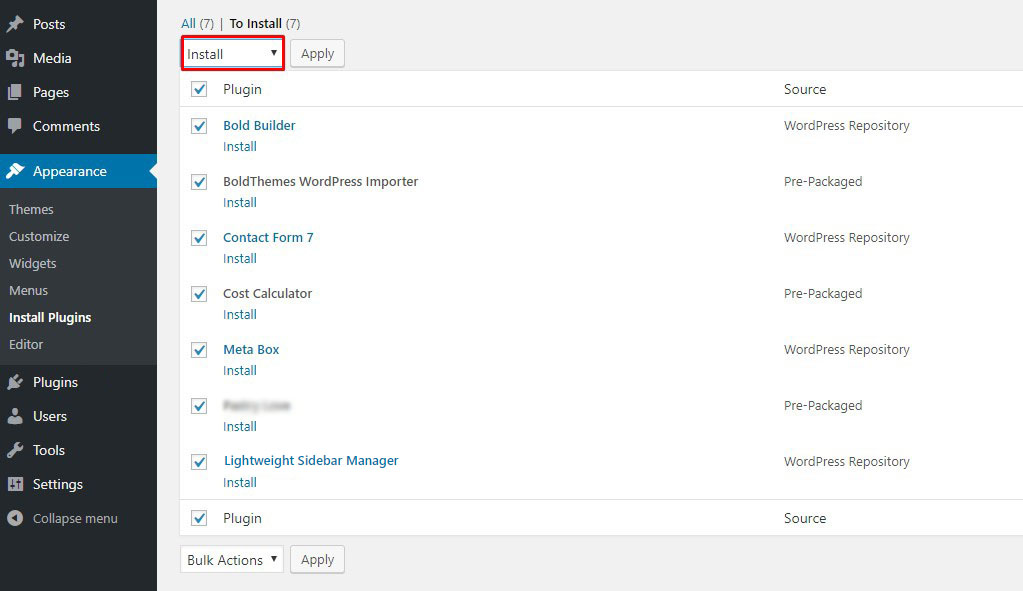Image resolution: width=1023 pixels, height=591 pixels.
Task: Click the Plugins plug icon
Action: click(15, 382)
